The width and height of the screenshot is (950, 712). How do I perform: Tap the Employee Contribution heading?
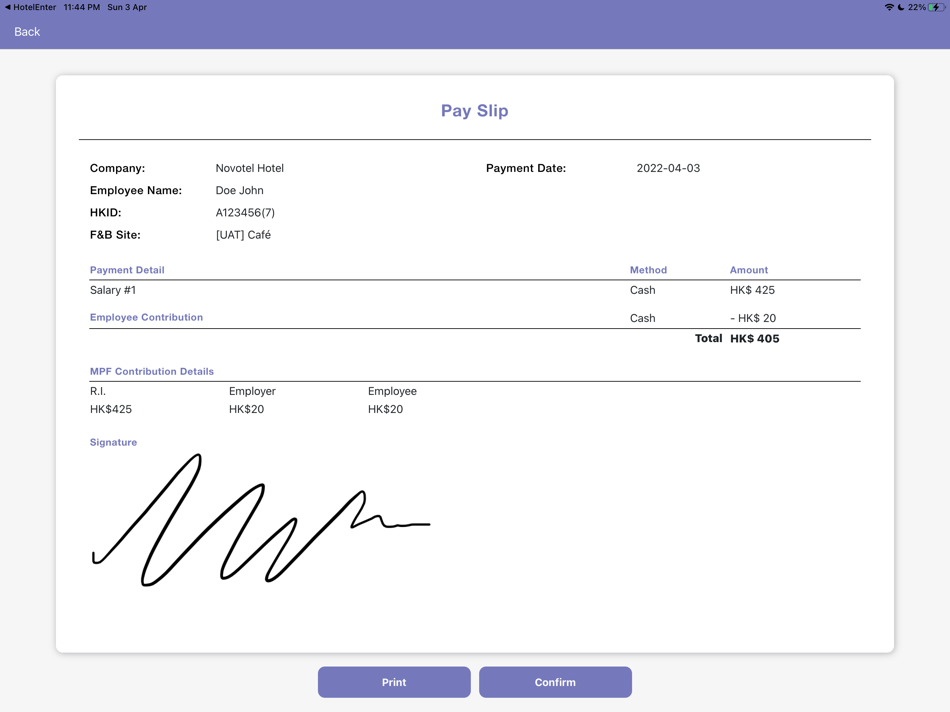coord(146,317)
